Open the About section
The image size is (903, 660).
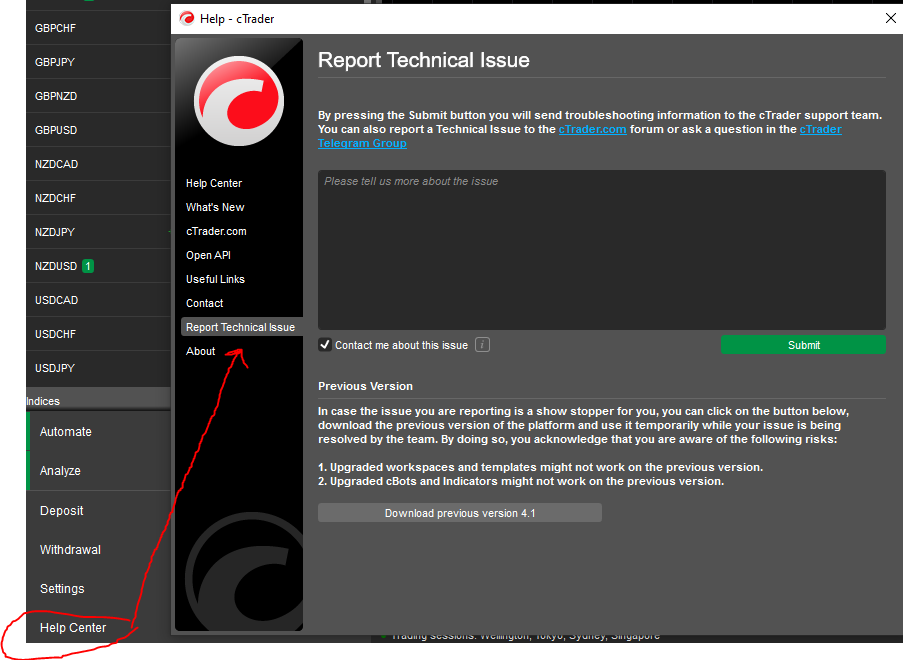pyautogui.click(x=200, y=351)
